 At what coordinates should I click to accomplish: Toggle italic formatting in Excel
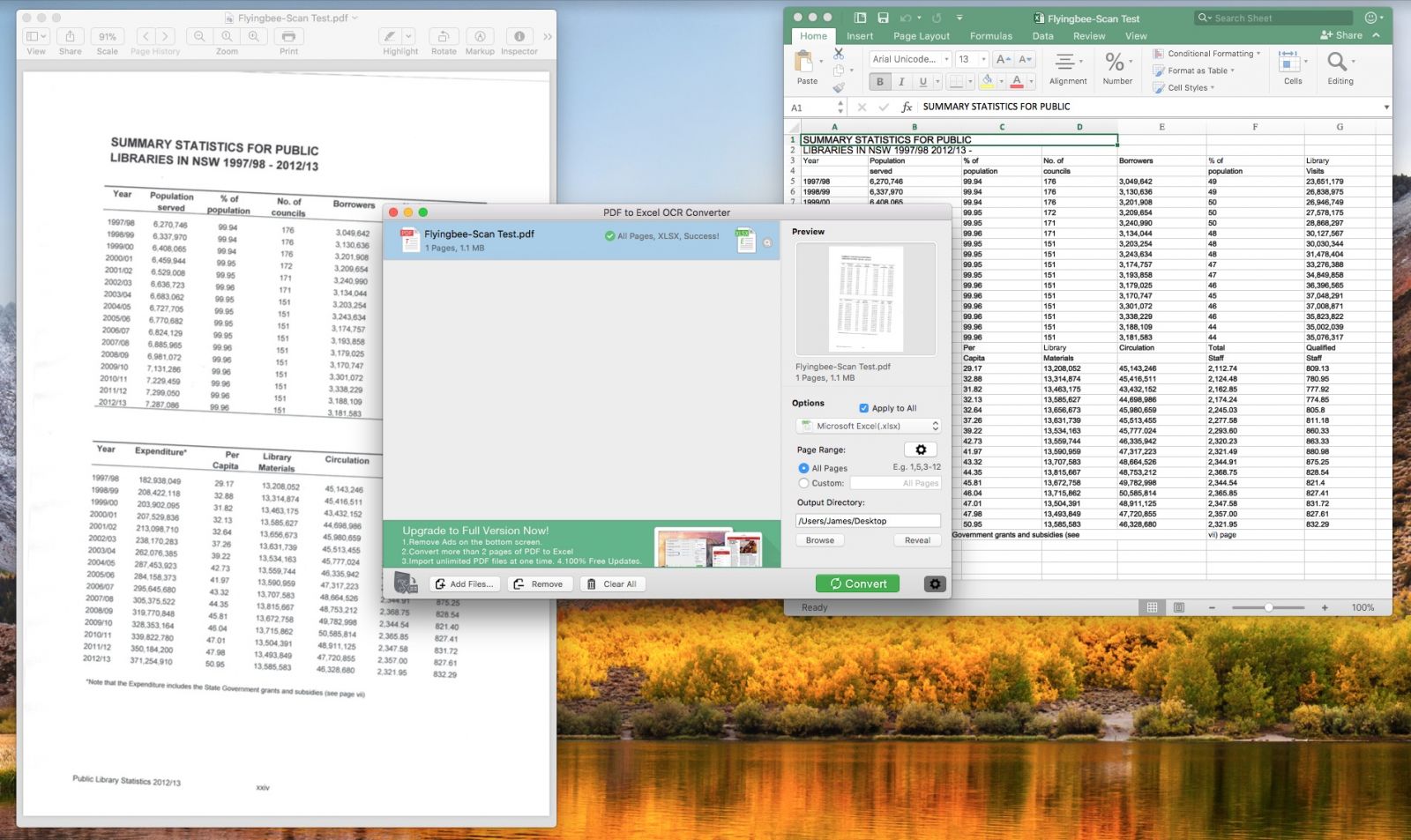point(901,82)
